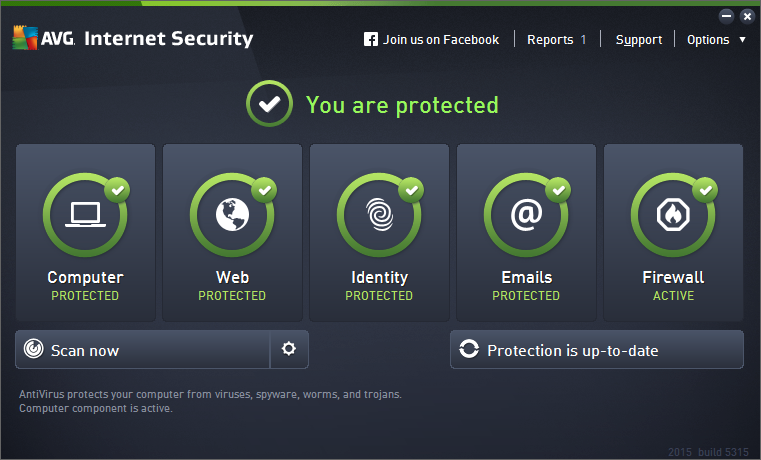Image resolution: width=761 pixels, height=460 pixels.
Task: Click the AVG logo in header
Action: [x=44, y=39]
